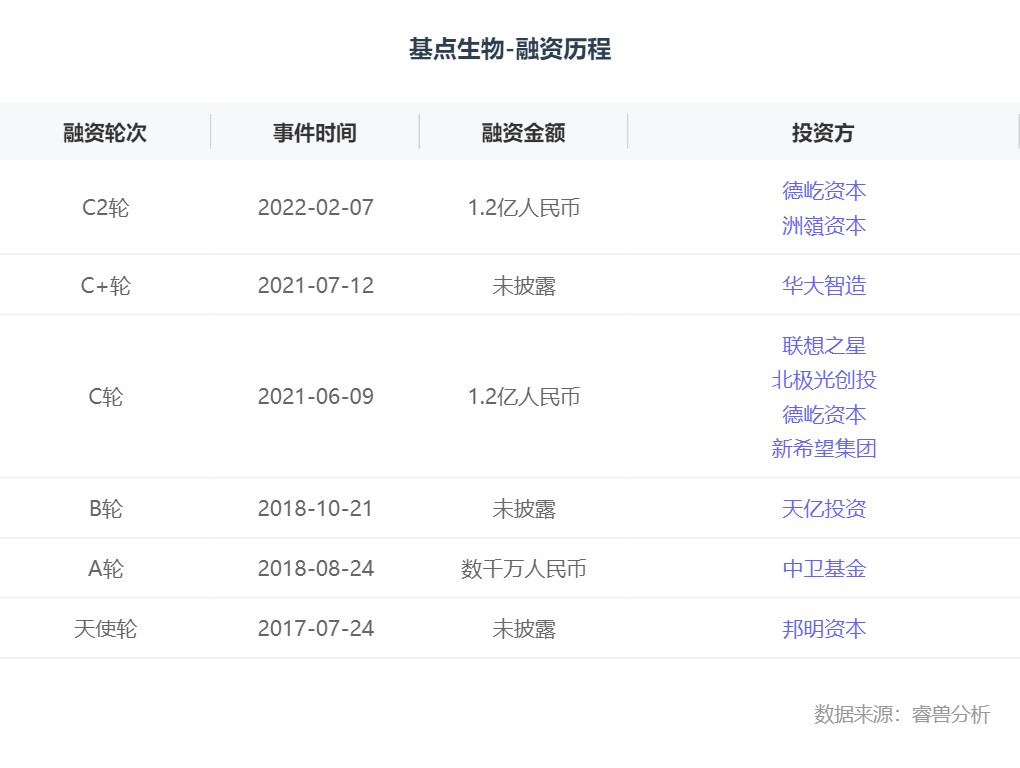Click 未披露 amount in the C+轮 row
The width and height of the screenshot is (1020, 768).
click(x=524, y=285)
